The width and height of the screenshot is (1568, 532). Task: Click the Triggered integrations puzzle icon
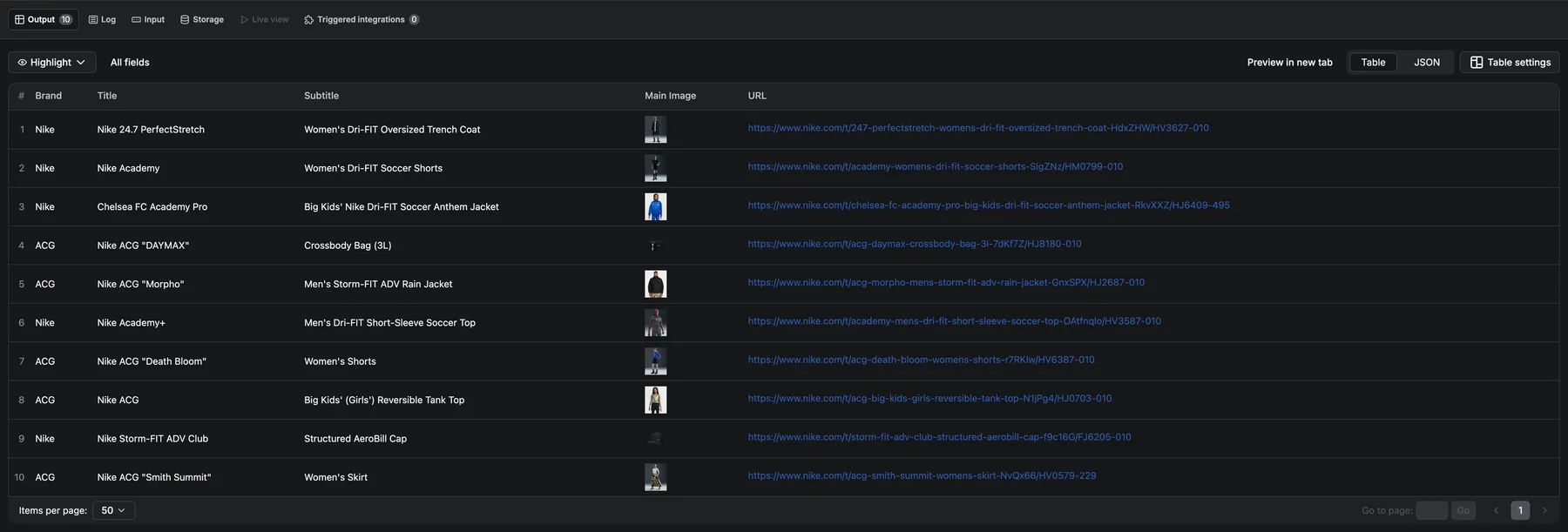[309, 19]
